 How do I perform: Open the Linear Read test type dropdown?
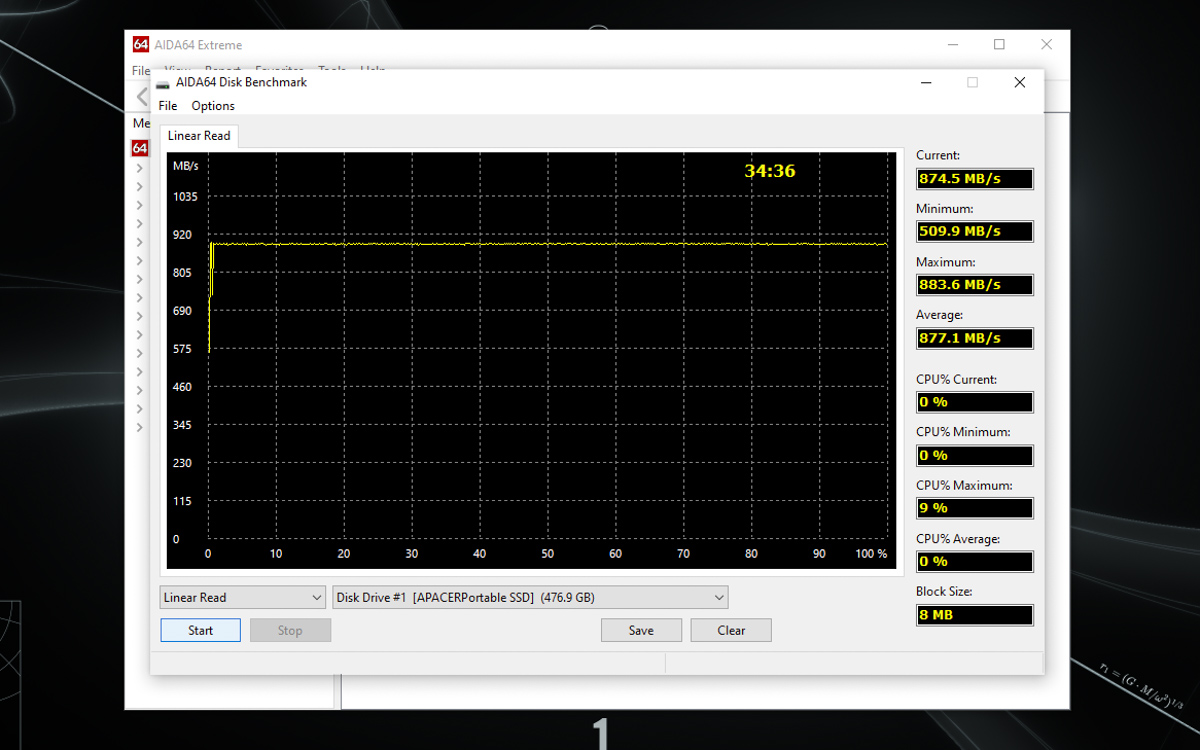click(x=243, y=597)
